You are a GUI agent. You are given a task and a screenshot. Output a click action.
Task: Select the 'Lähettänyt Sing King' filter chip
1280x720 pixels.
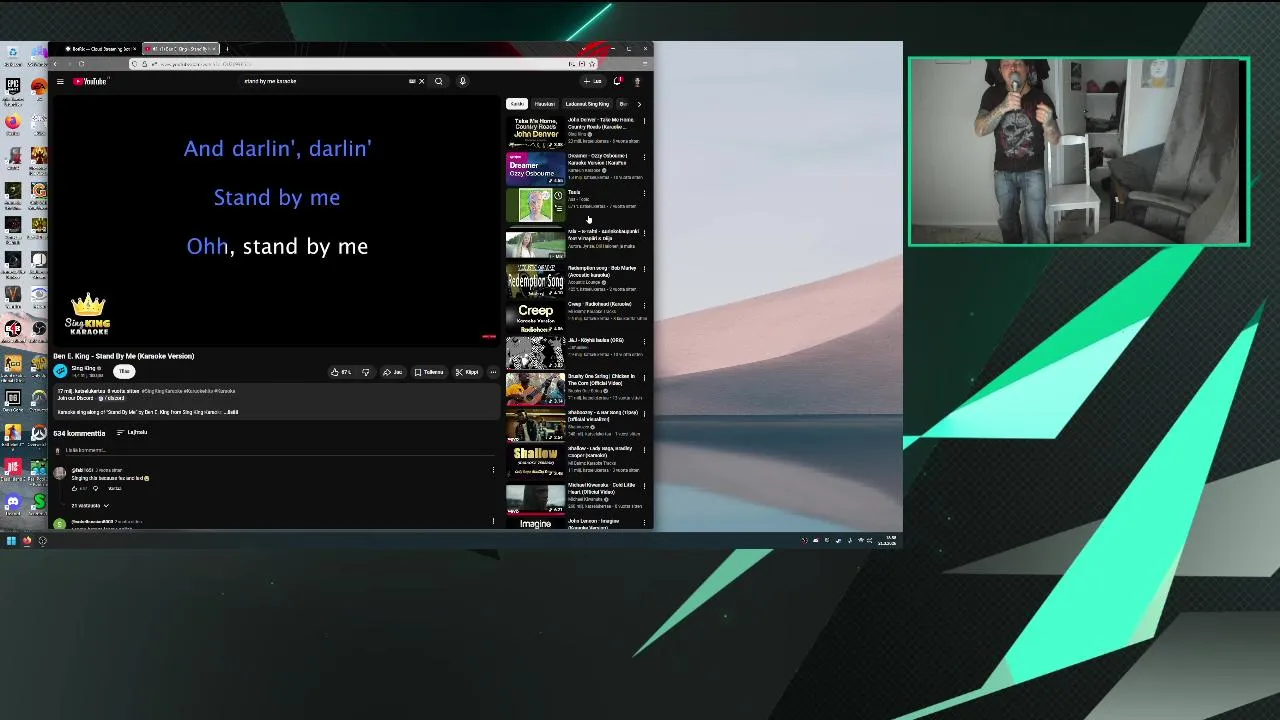(587, 104)
